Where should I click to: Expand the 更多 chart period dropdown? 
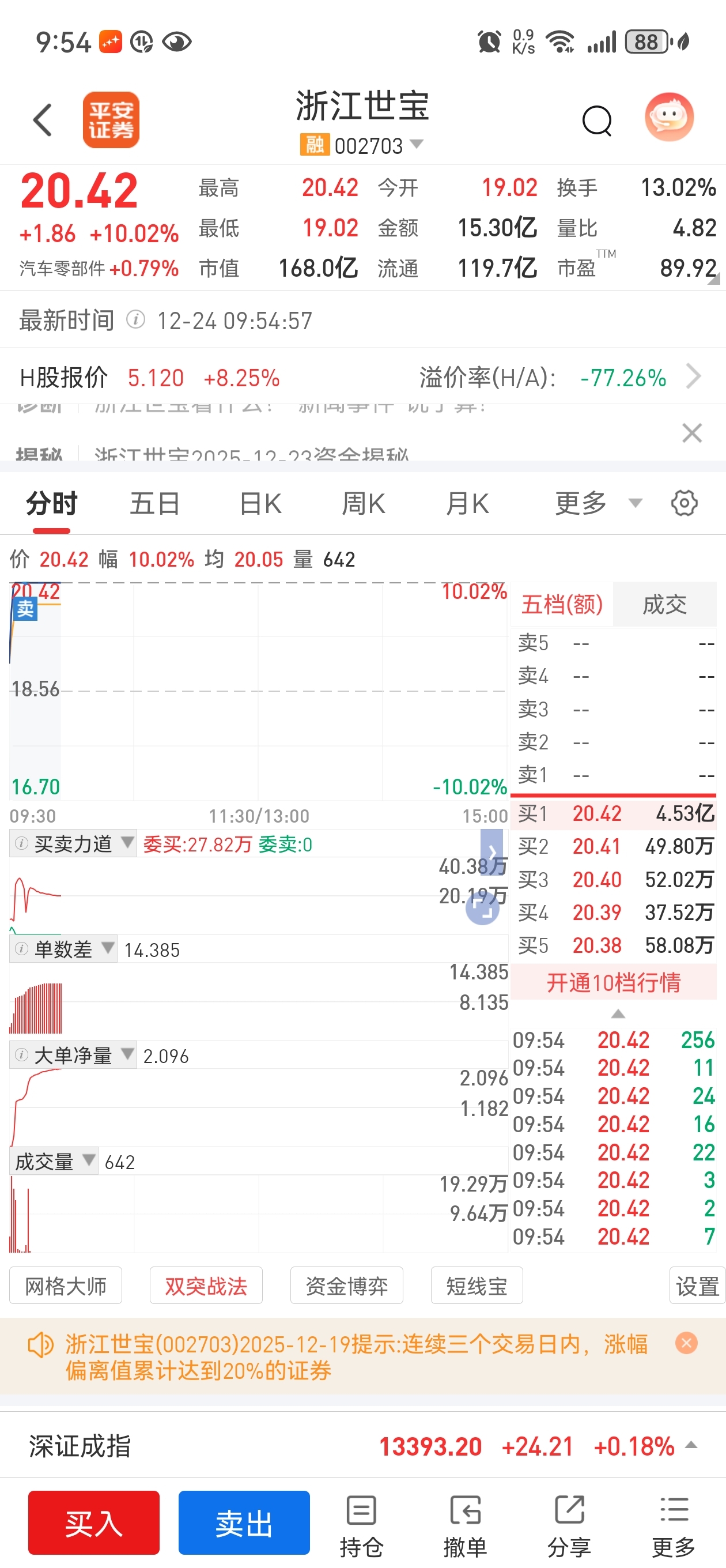[x=598, y=503]
